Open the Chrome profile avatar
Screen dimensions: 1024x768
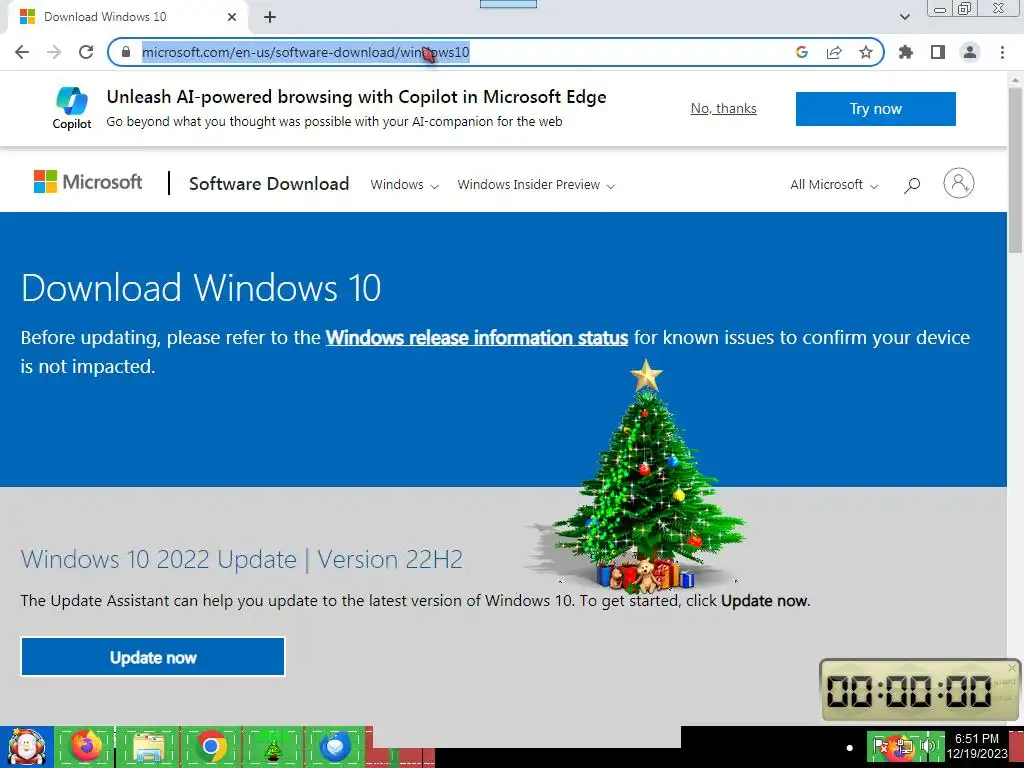pyautogui.click(x=970, y=52)
